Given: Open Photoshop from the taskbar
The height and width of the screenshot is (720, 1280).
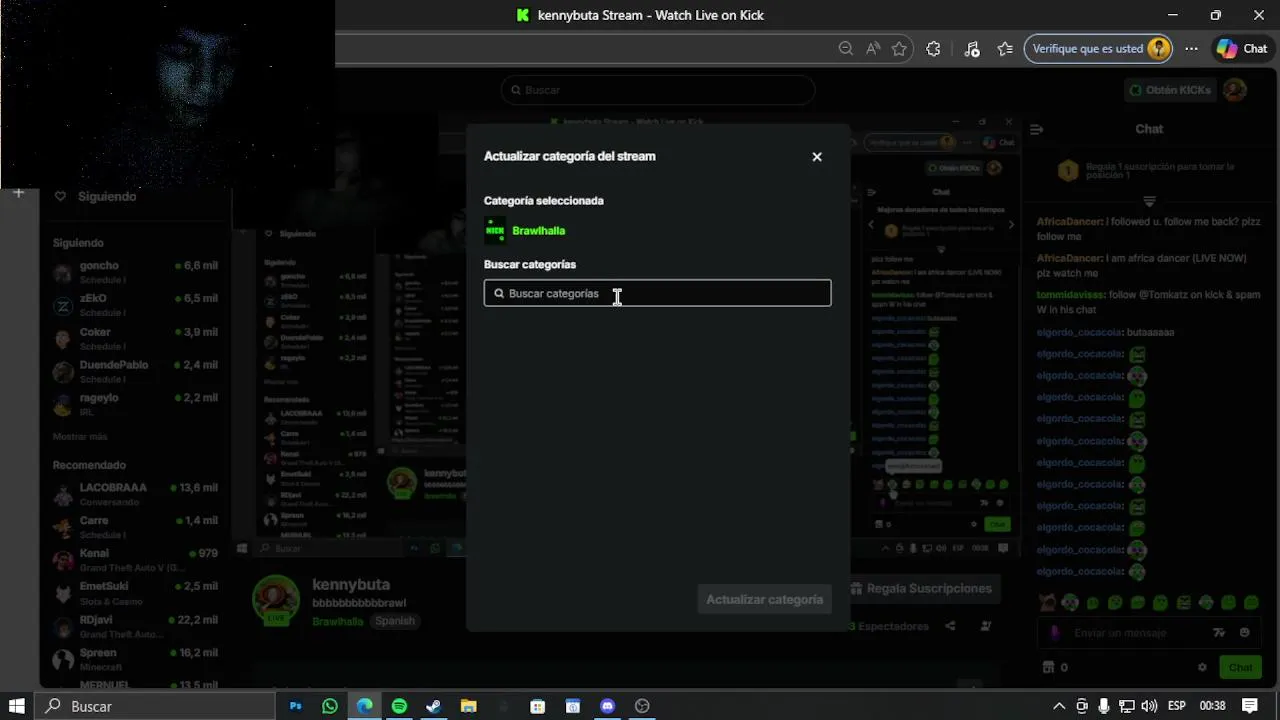Looking at the screenshot, I should (x=296, y=706).
